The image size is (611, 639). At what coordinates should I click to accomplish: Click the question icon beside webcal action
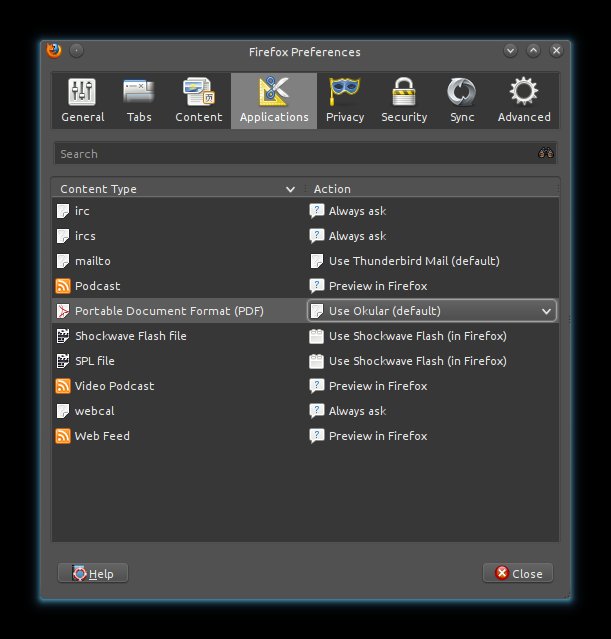[x=317, y=411]
